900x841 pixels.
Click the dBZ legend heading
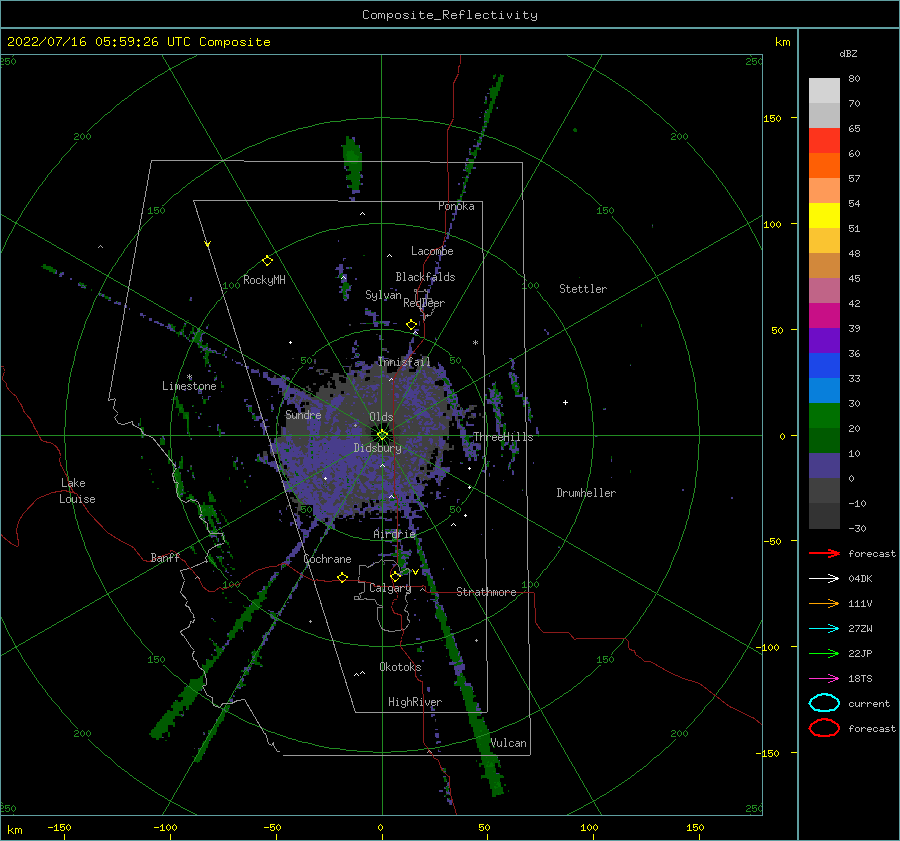click(848, 53)
